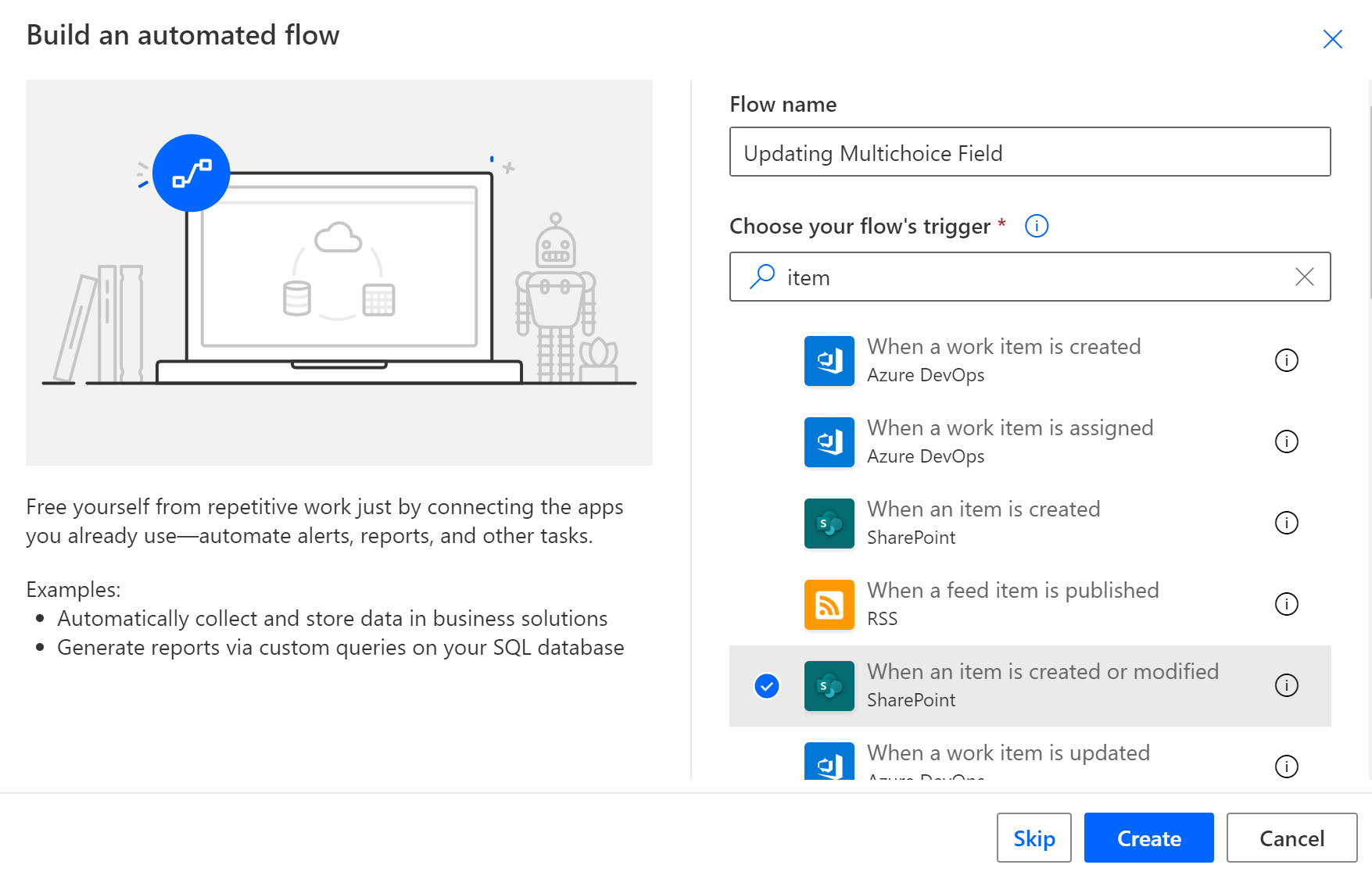Open the info tooltip next to "Choose your flow's trigger"
Image resolution: width=1372 pixels, height=872 pixels.
1036,226
